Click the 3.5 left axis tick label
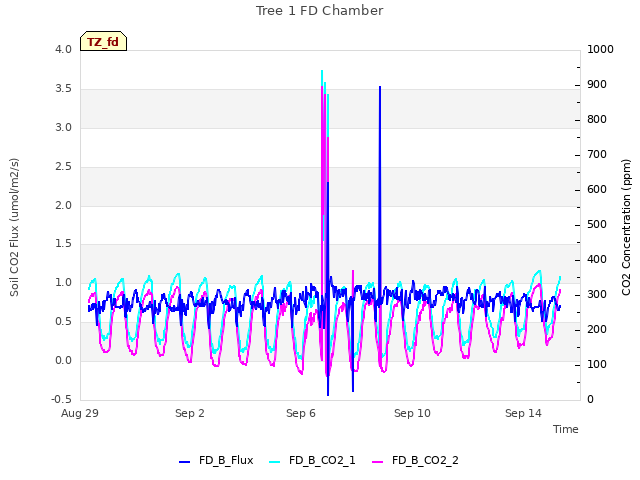The height and width of the screenshot is (480, 640). (64, 89)
